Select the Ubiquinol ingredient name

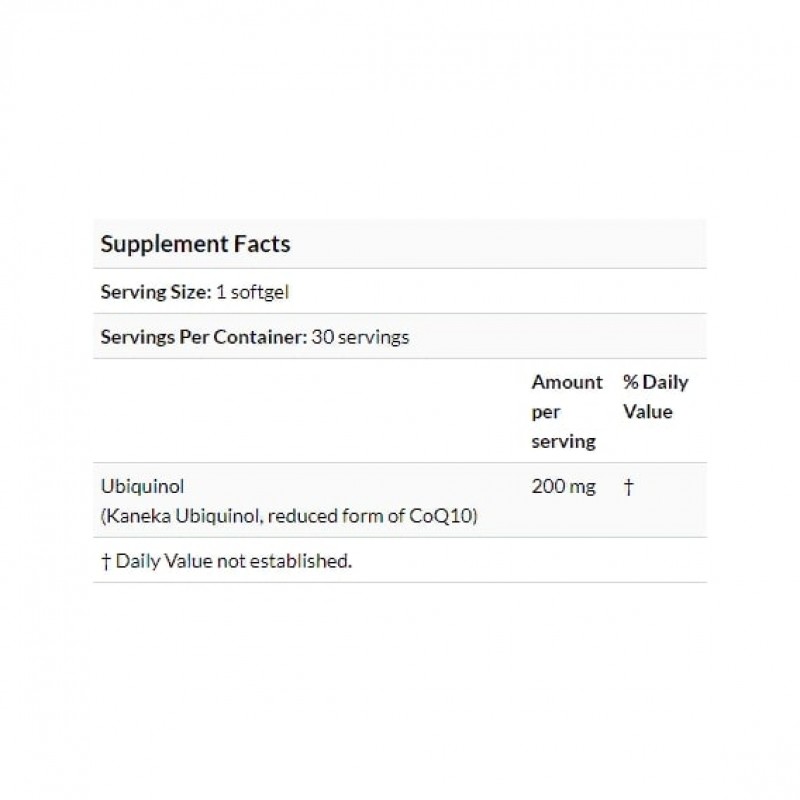137,488
